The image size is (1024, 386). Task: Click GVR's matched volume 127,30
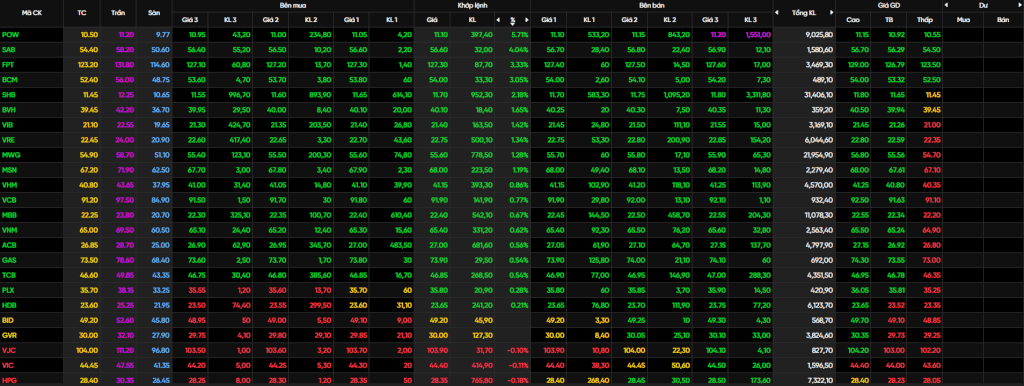[484, 335]
